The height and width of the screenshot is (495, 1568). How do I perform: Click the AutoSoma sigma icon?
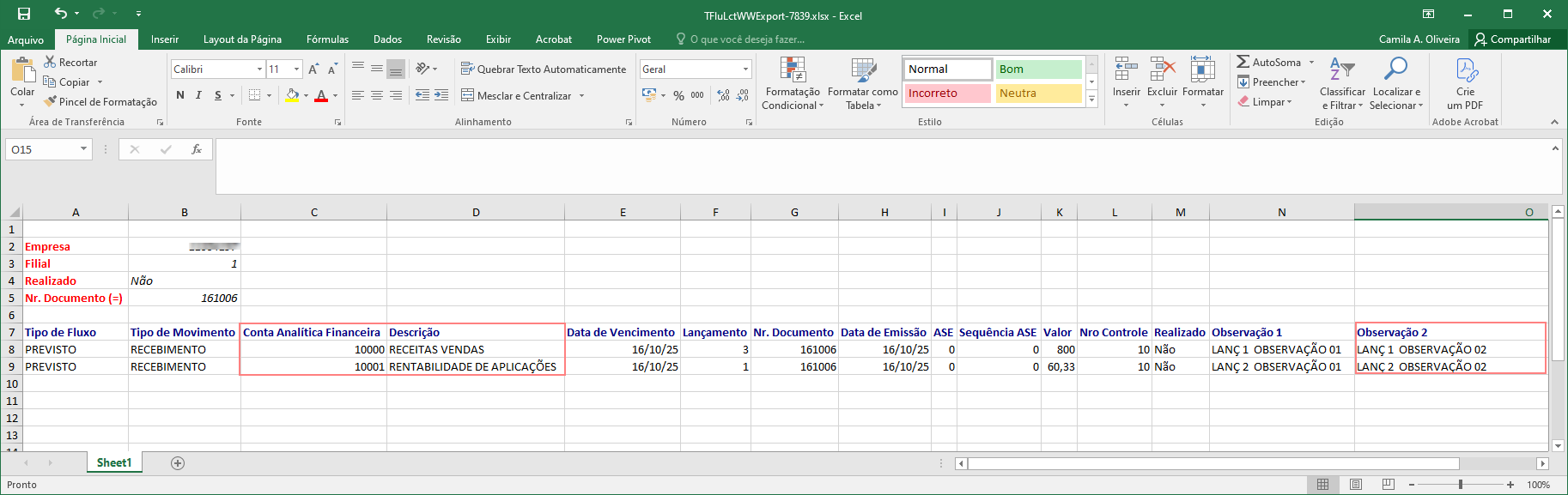point(1243,62)
